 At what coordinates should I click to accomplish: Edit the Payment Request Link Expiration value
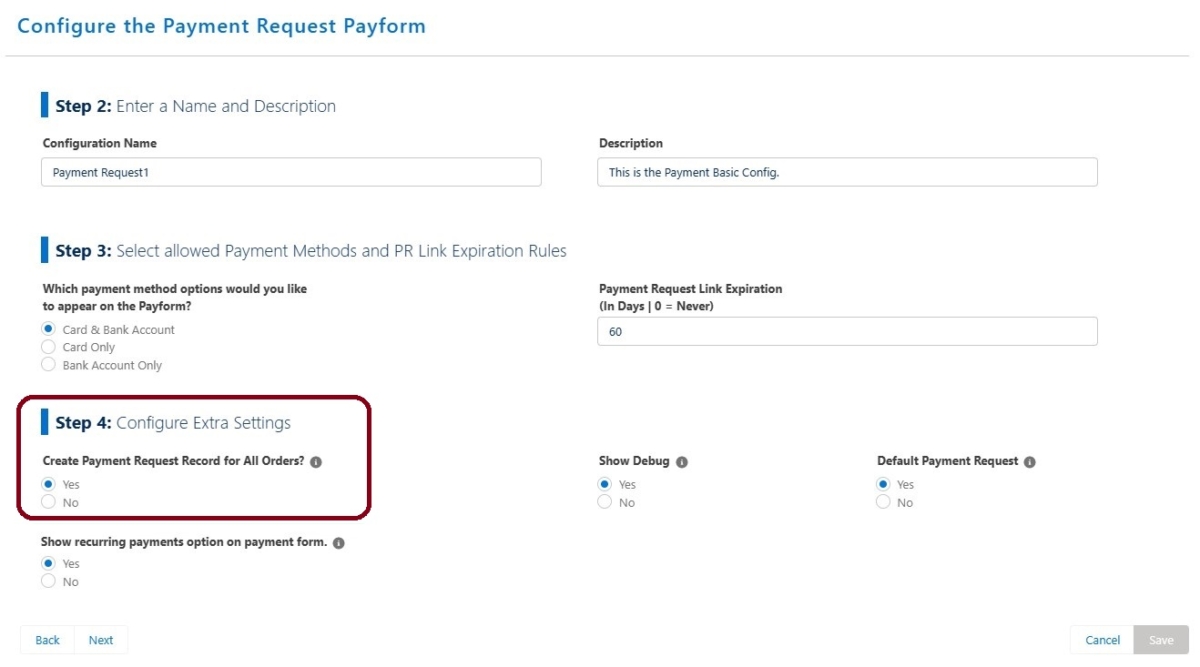[848, 331]
